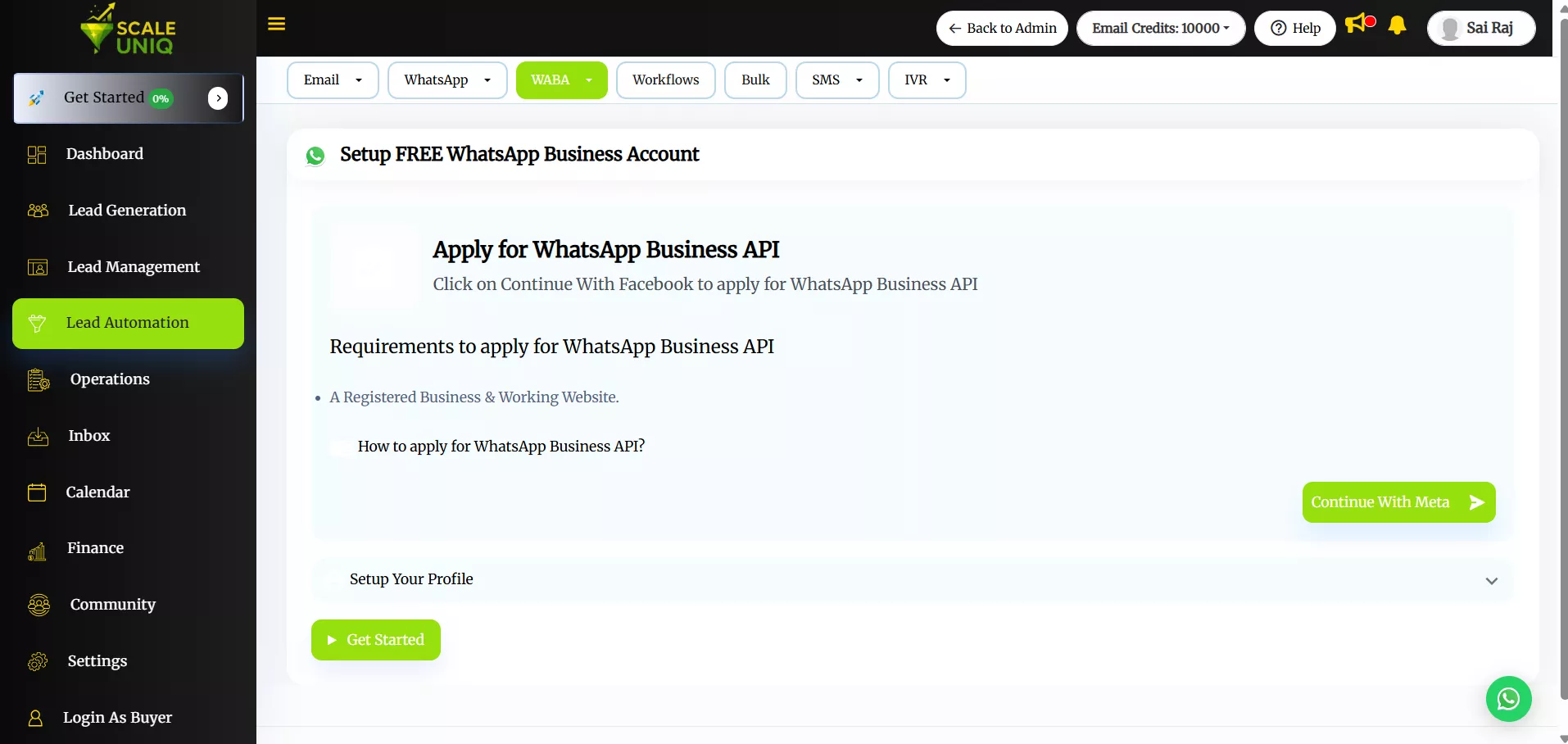Click the Calendar sidebar icon
This screenshot has width=1568, height=744.
(37, 492)
